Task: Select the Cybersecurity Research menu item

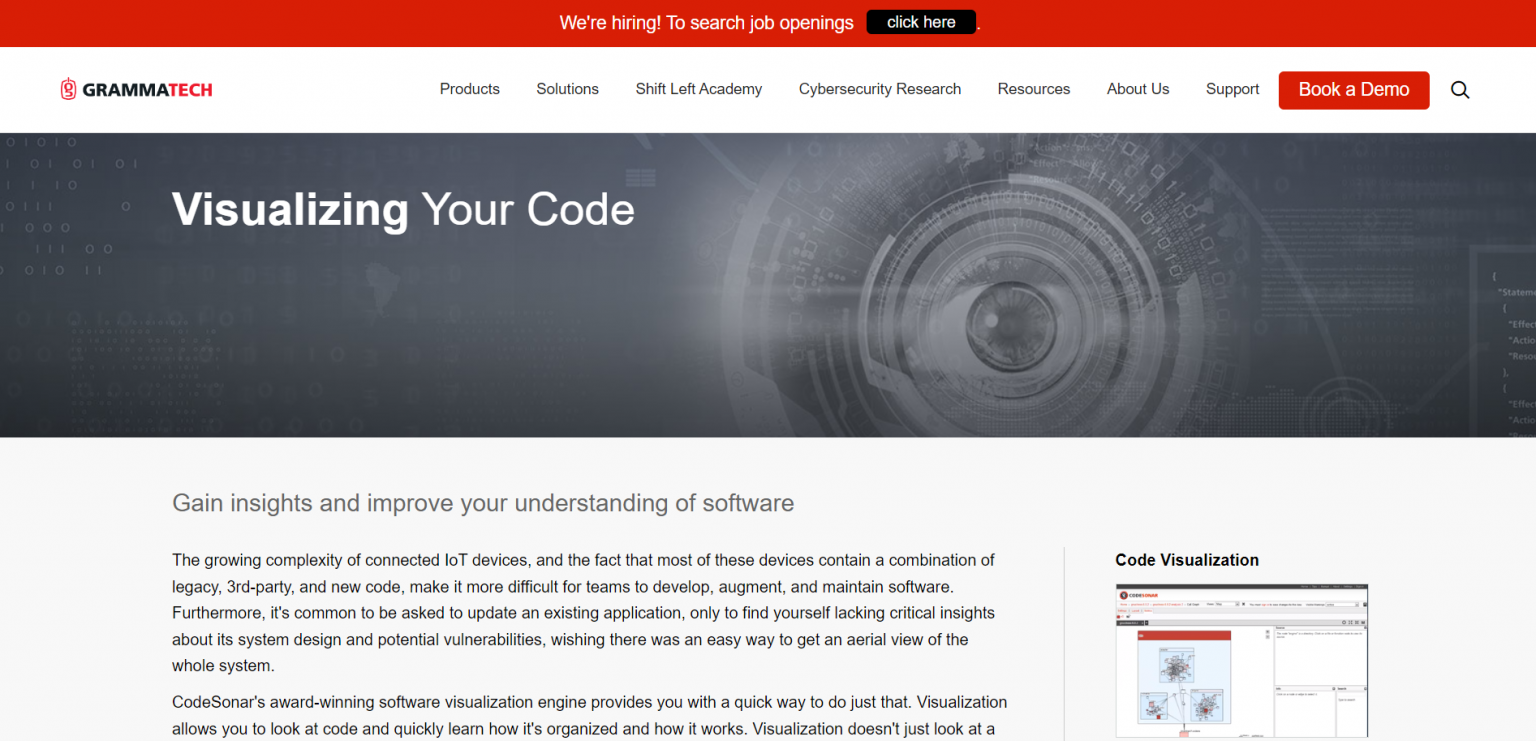Action: click(879, 89)
